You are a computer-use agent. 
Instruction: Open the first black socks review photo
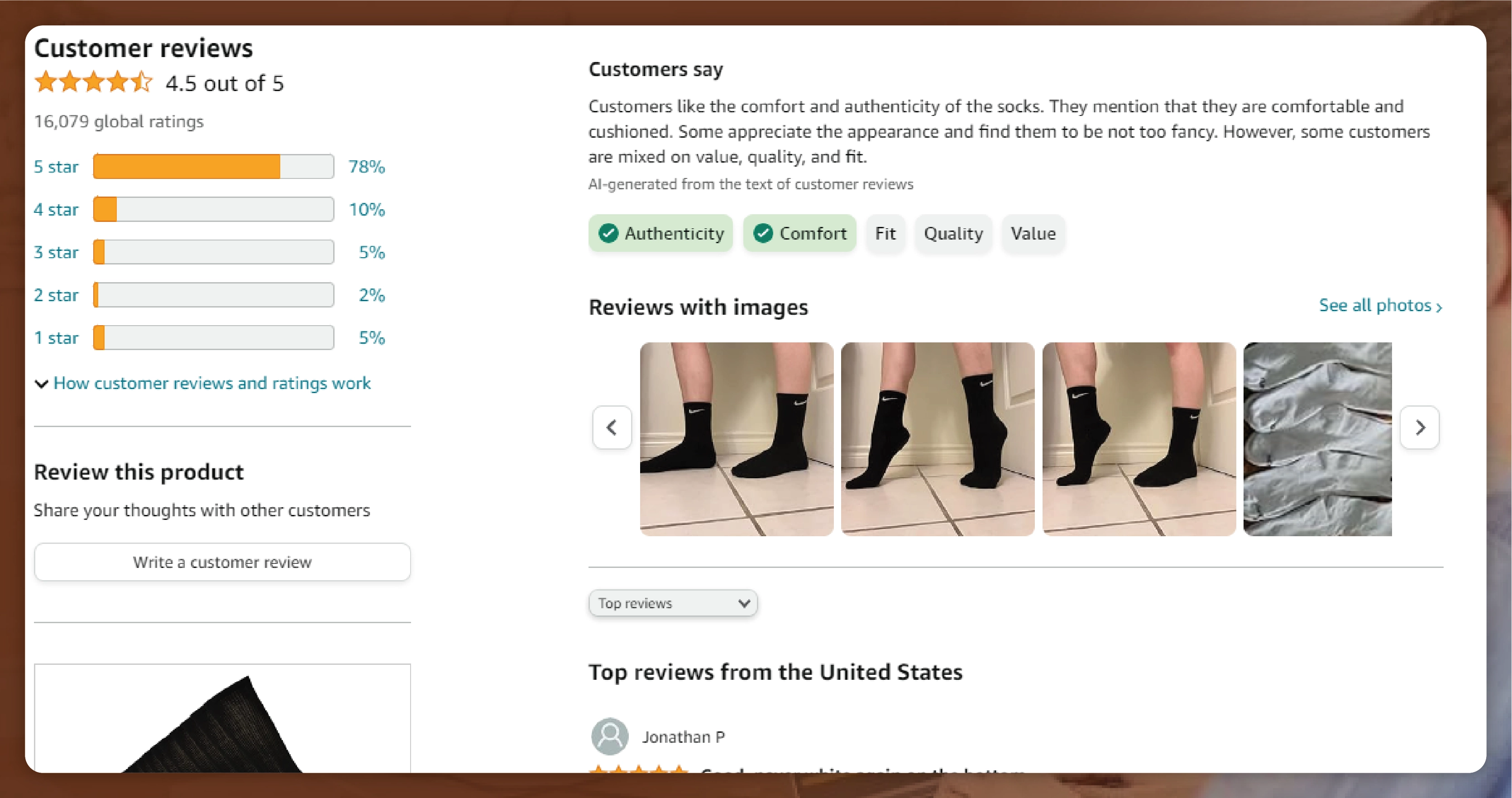pyautogui.click(x=737, y=439)
